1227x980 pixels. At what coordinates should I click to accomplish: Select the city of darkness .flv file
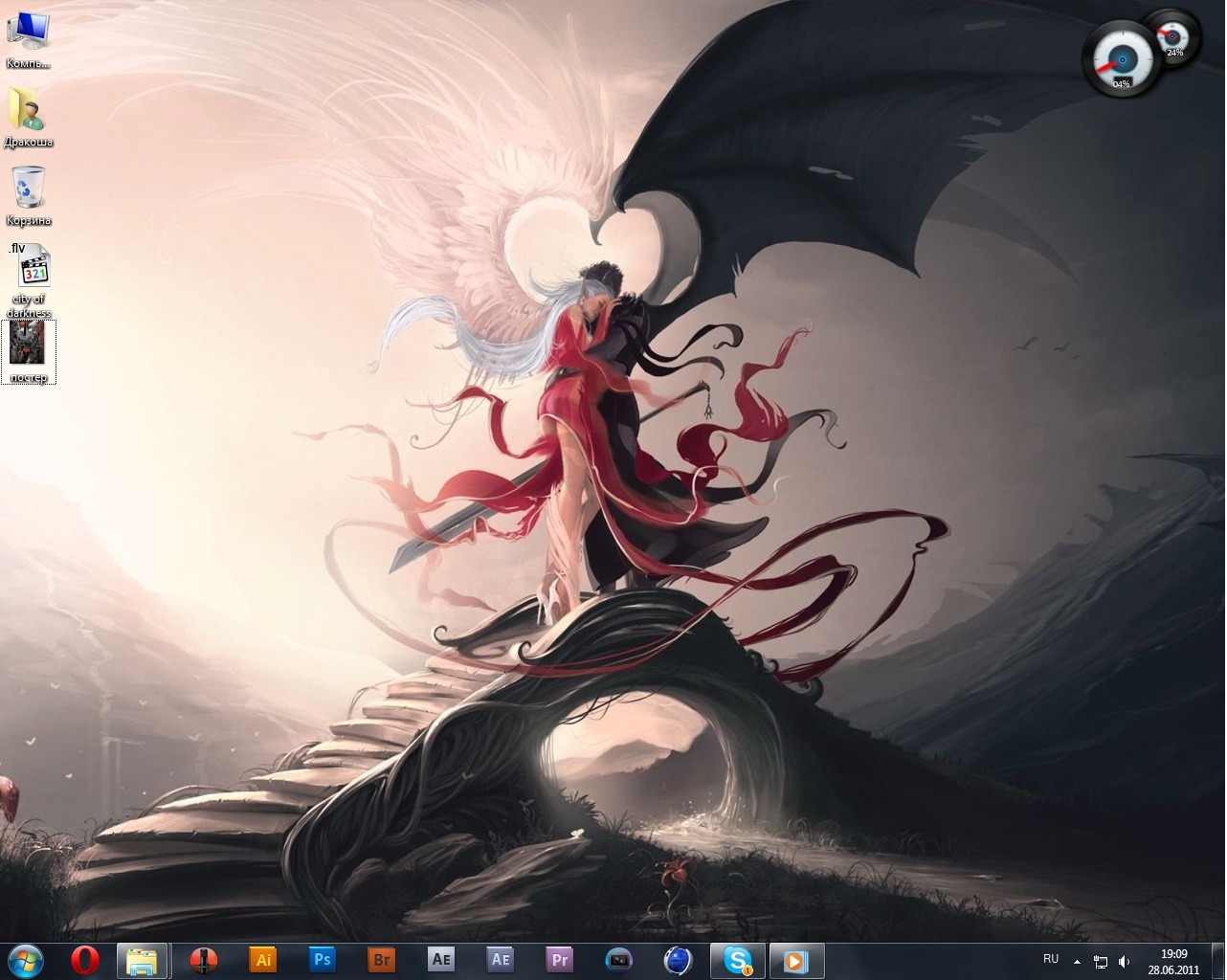coord(30,280)
